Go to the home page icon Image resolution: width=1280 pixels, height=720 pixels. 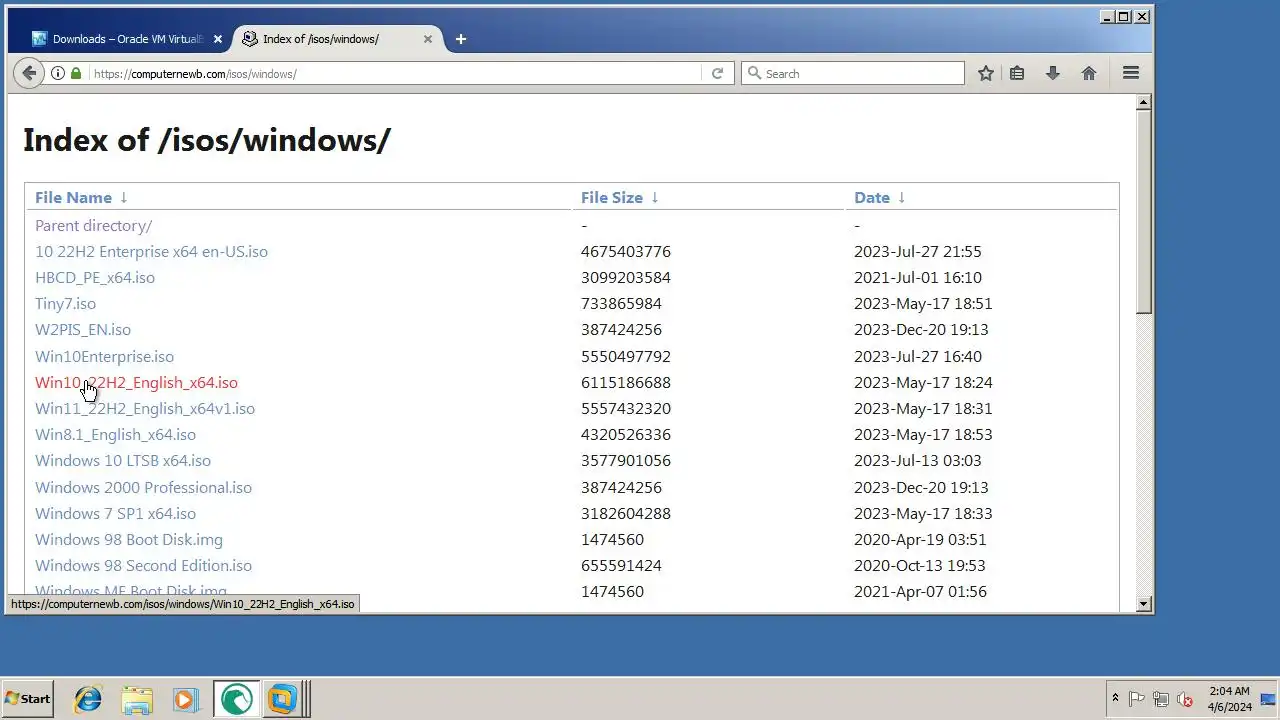pyautogui.click(x=1089, y=73)
